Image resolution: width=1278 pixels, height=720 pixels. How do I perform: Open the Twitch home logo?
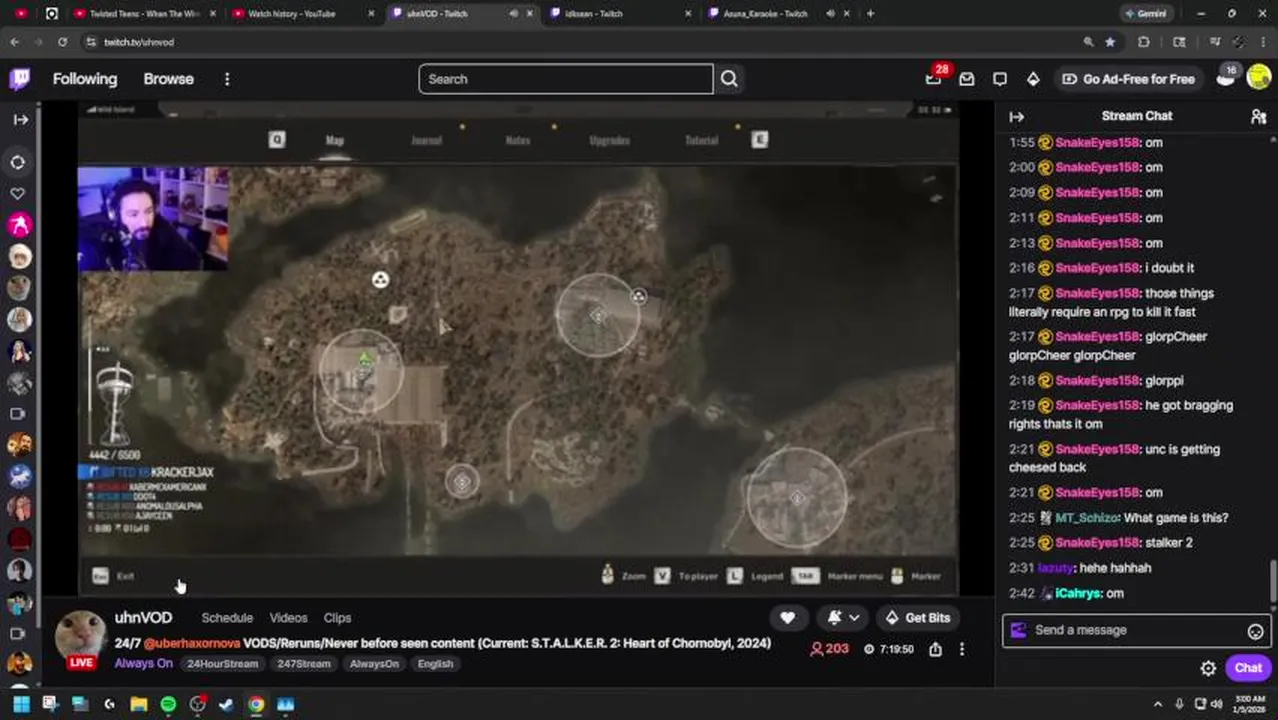[20, 79]
